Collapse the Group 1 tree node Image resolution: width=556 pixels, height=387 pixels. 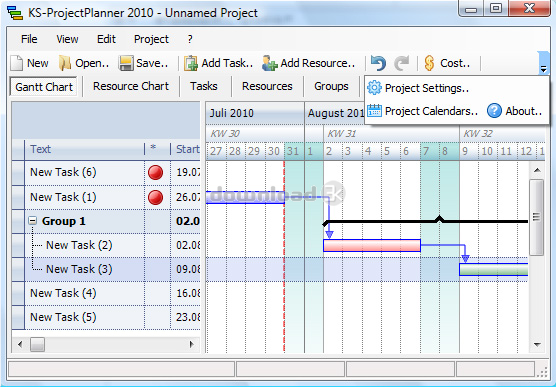tap(32, 221)
